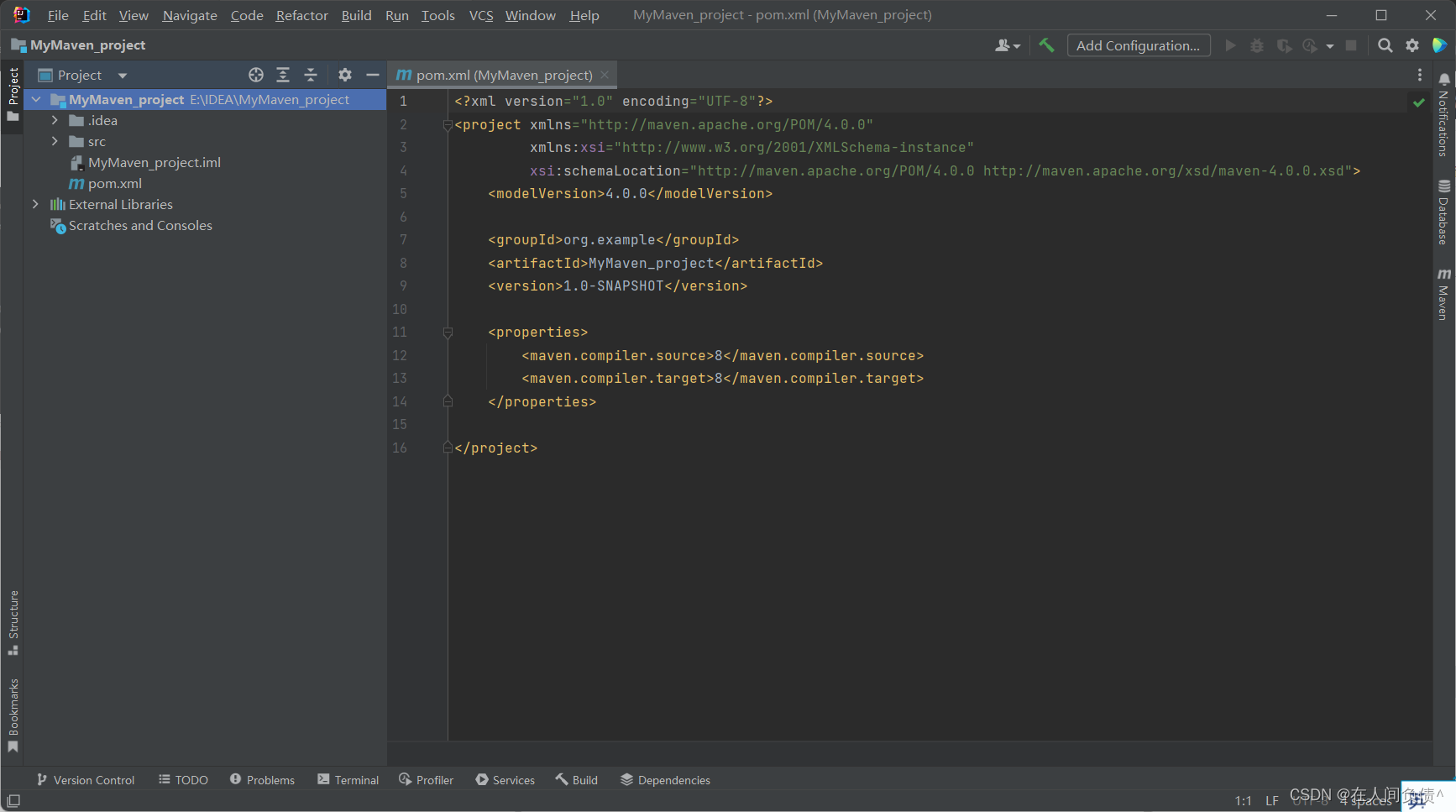Open the Terminal tool window
1456x812 pixels.
(348, 780)
